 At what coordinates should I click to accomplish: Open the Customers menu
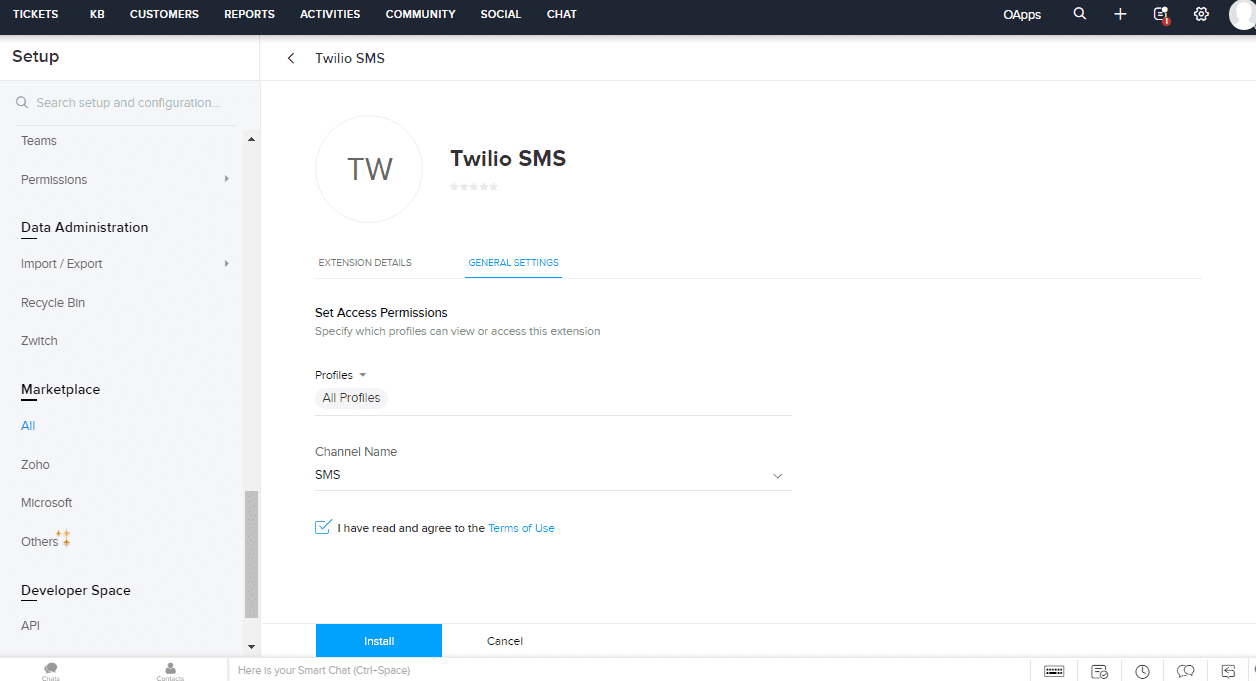coord(164,14)
